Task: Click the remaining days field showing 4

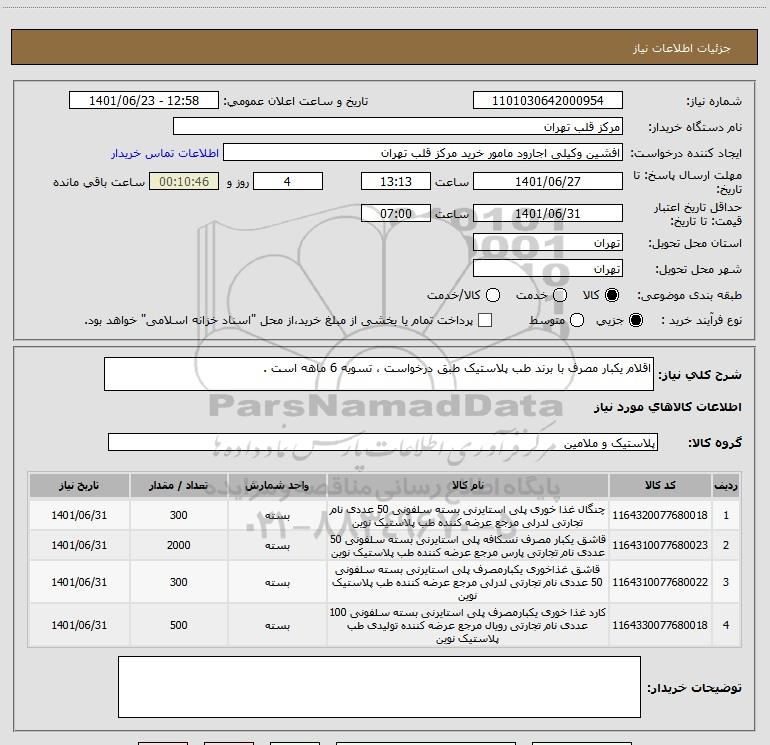Action: [x=288, y=181]
